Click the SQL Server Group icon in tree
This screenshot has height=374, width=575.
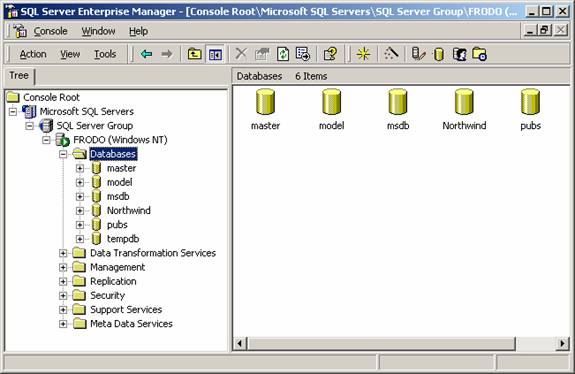[x=46, y=125]
